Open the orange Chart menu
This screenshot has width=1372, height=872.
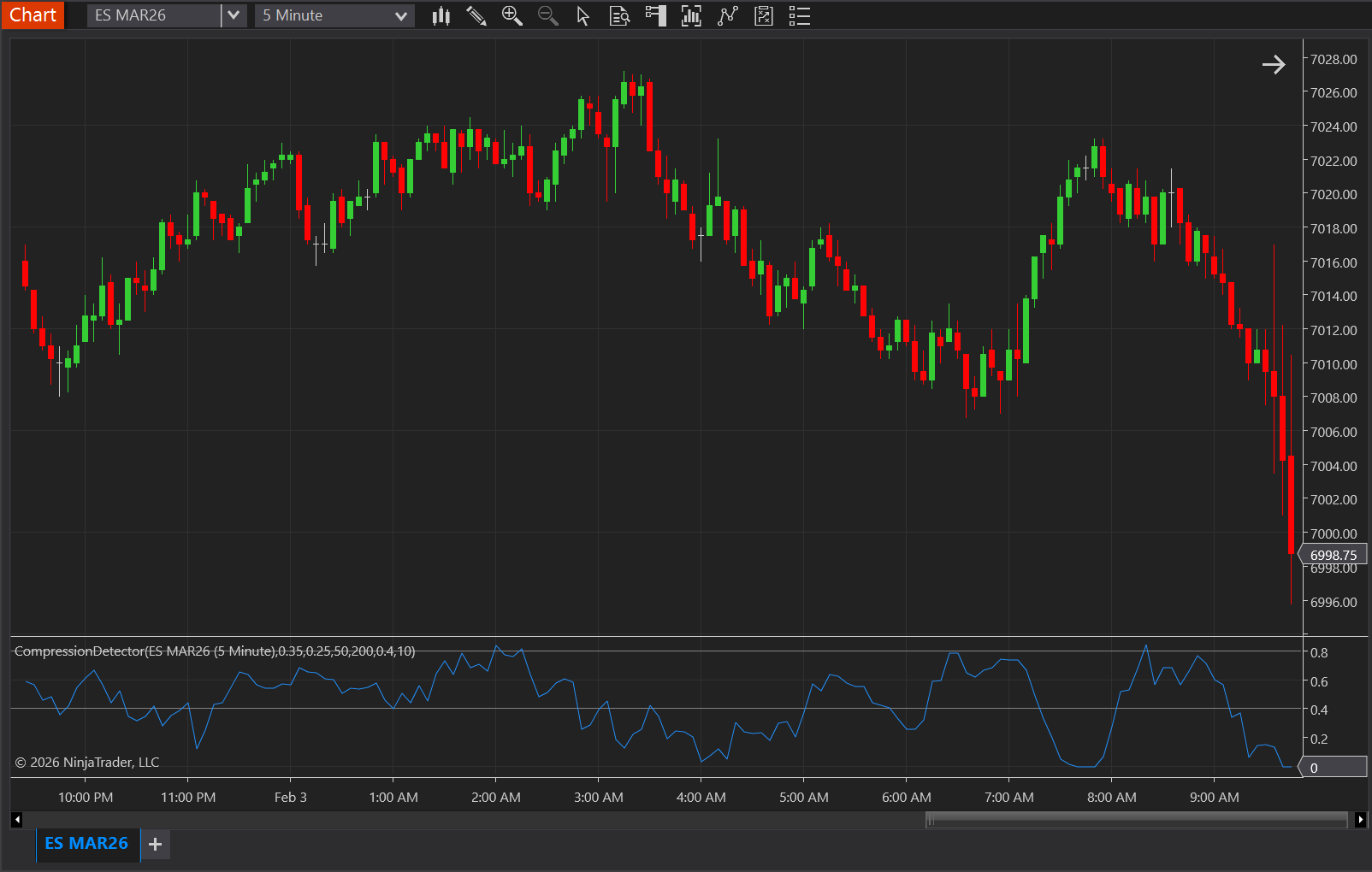[33, 15]
